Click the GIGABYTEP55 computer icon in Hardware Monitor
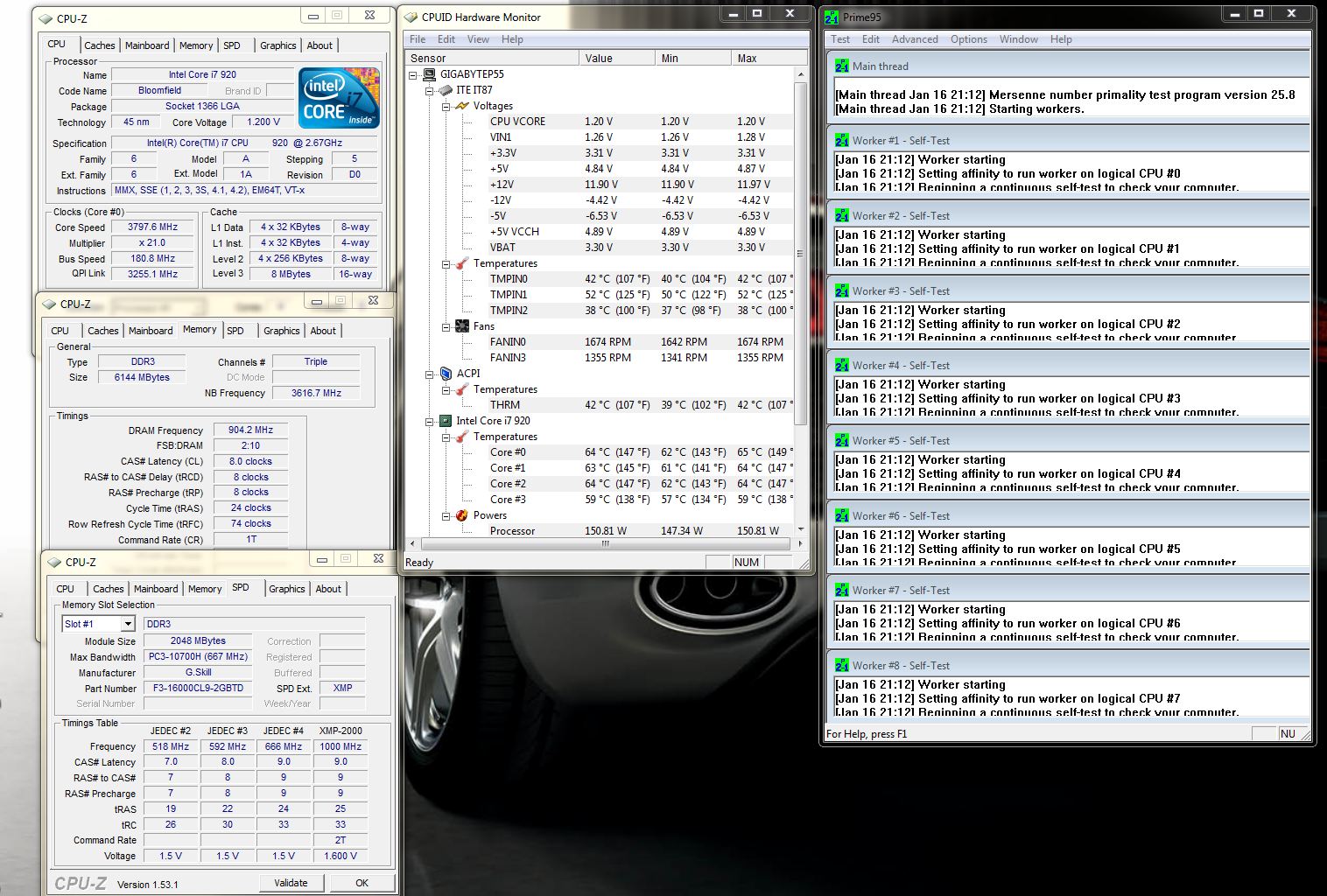Screen dimensions: 1327x896 (x=430, y=74)
